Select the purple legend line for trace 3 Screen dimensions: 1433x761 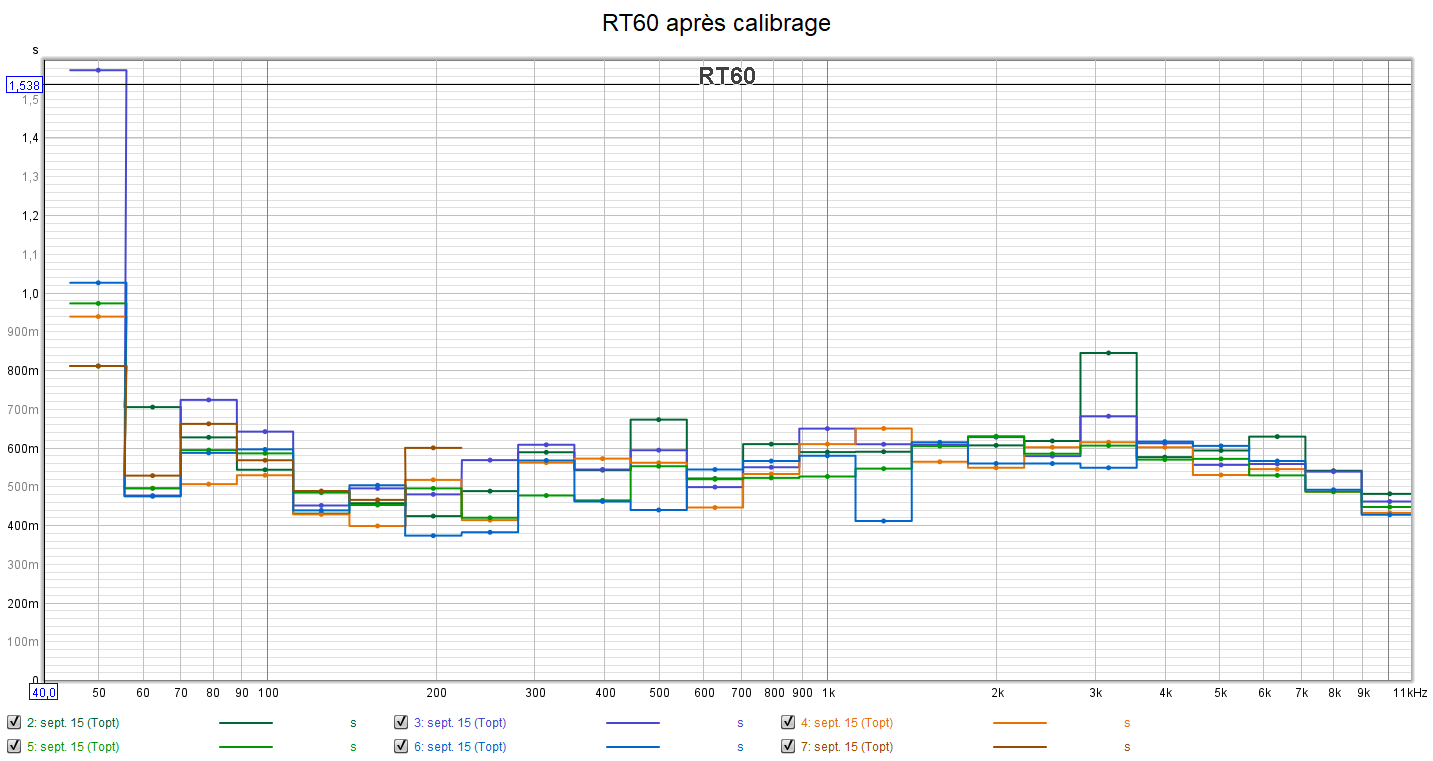pyautogui.click(x=632, y=722)
